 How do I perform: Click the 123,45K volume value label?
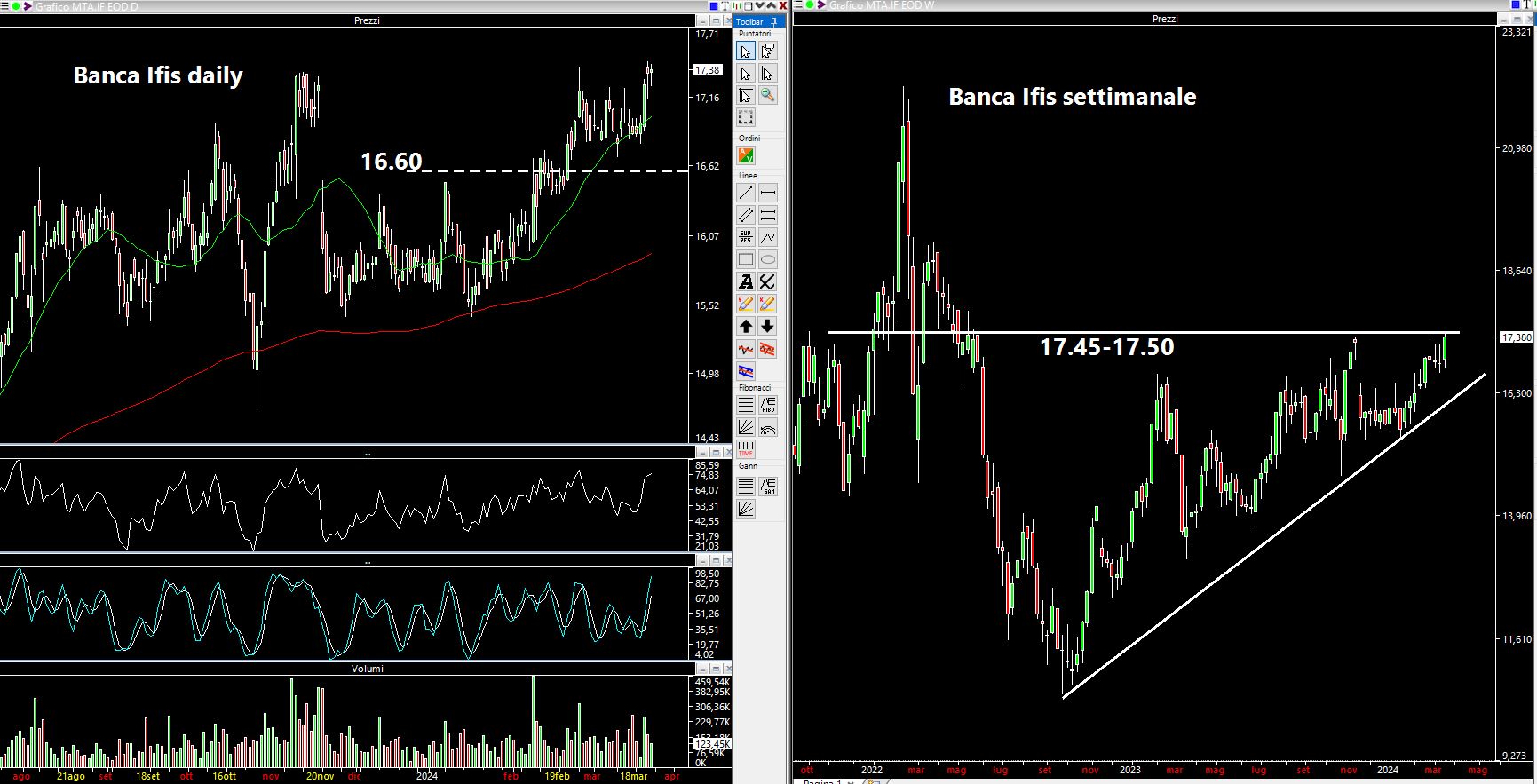[712, 744]
